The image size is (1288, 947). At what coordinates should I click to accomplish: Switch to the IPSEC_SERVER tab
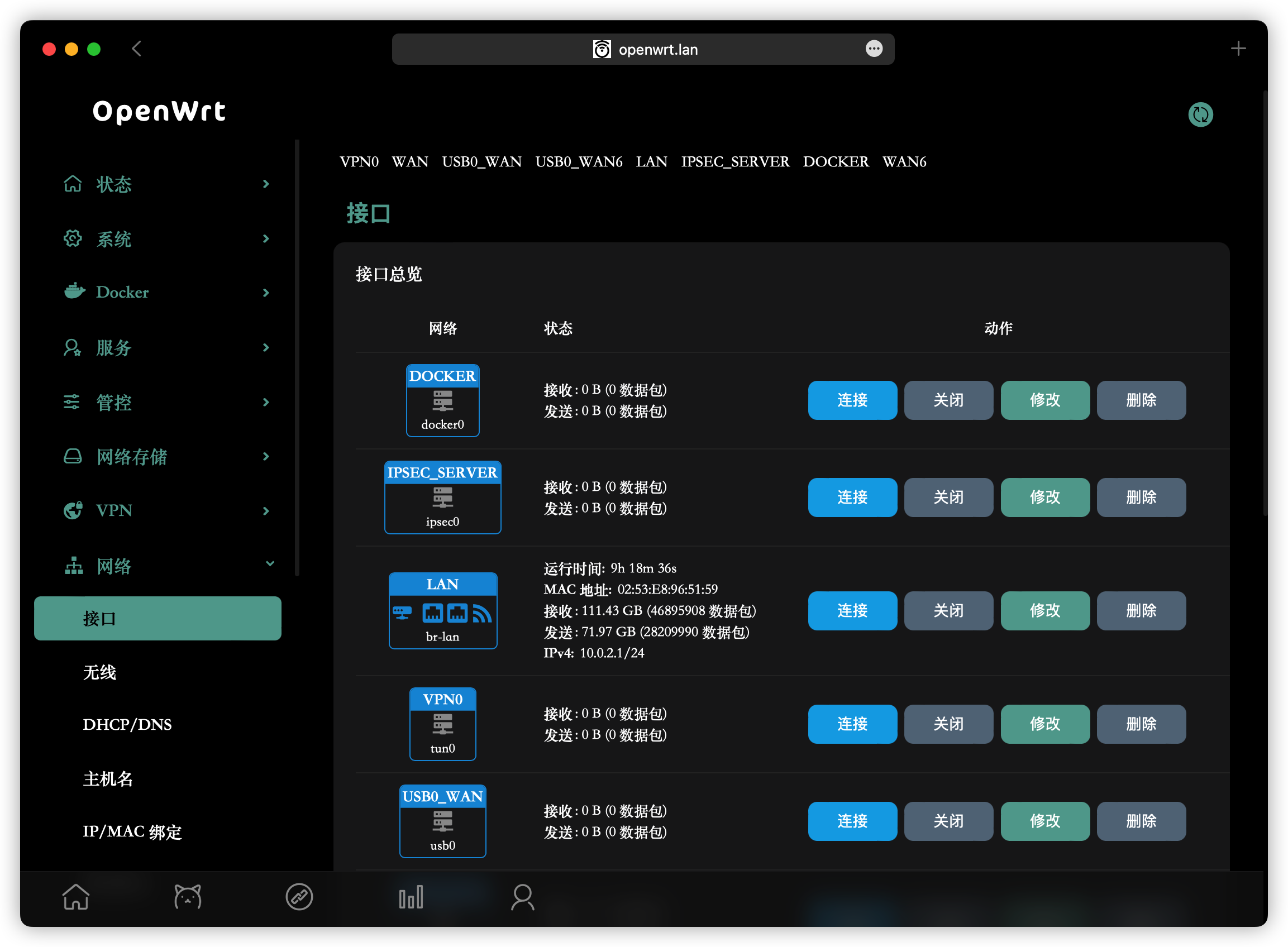pos(735,162)
